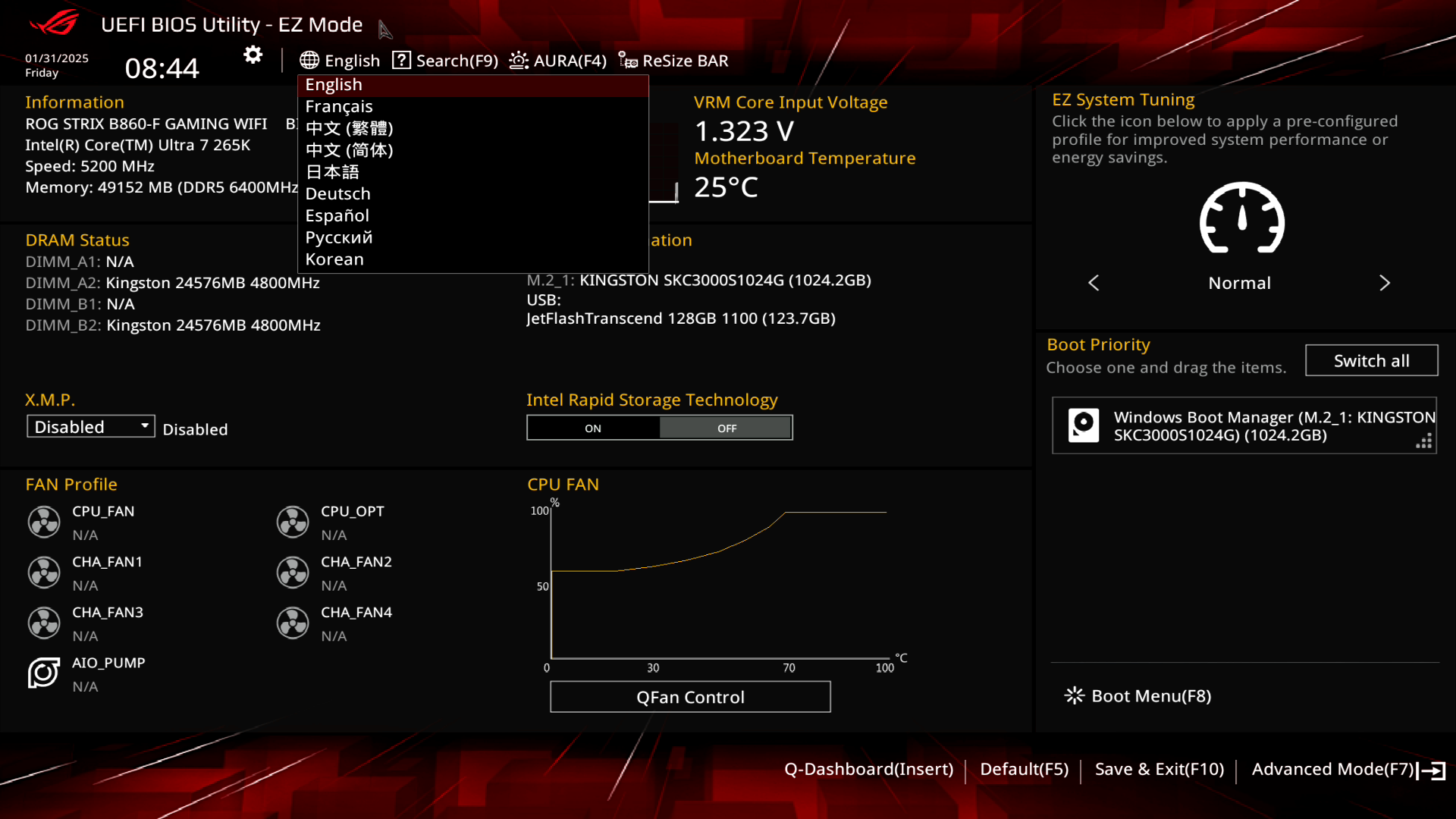Viewport: 1456px width, 819px height.
Task: Select Deutsch from language list
Action: click(x=338, y=194)
